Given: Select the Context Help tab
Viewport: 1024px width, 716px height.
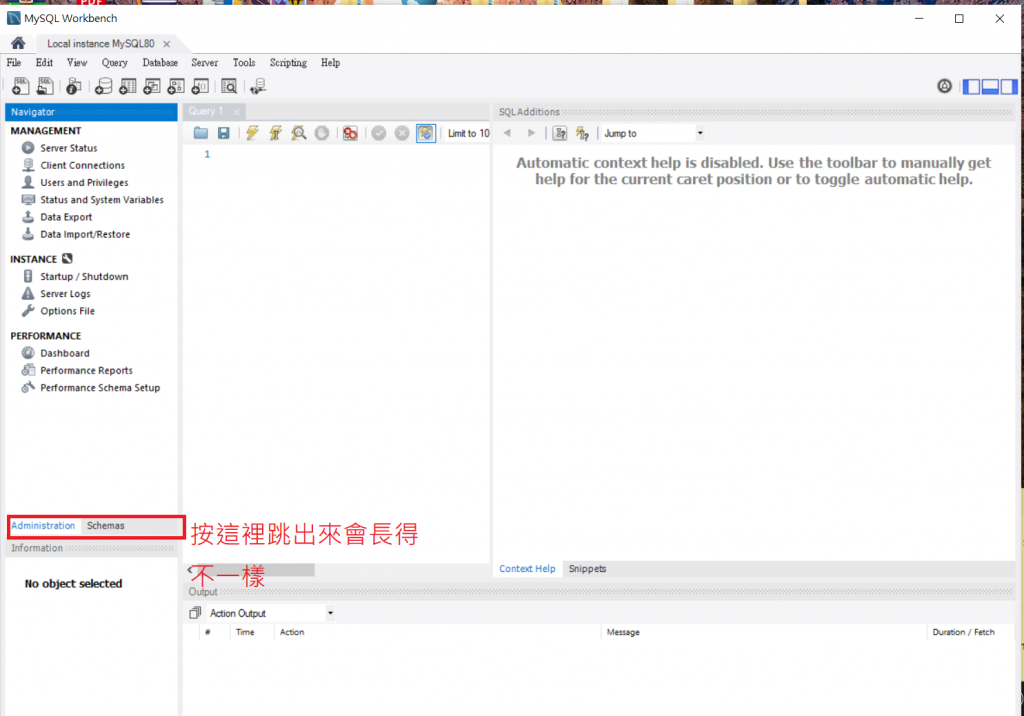Looking at the screenshot, I should pyautogui.click(x=527, y=569).
